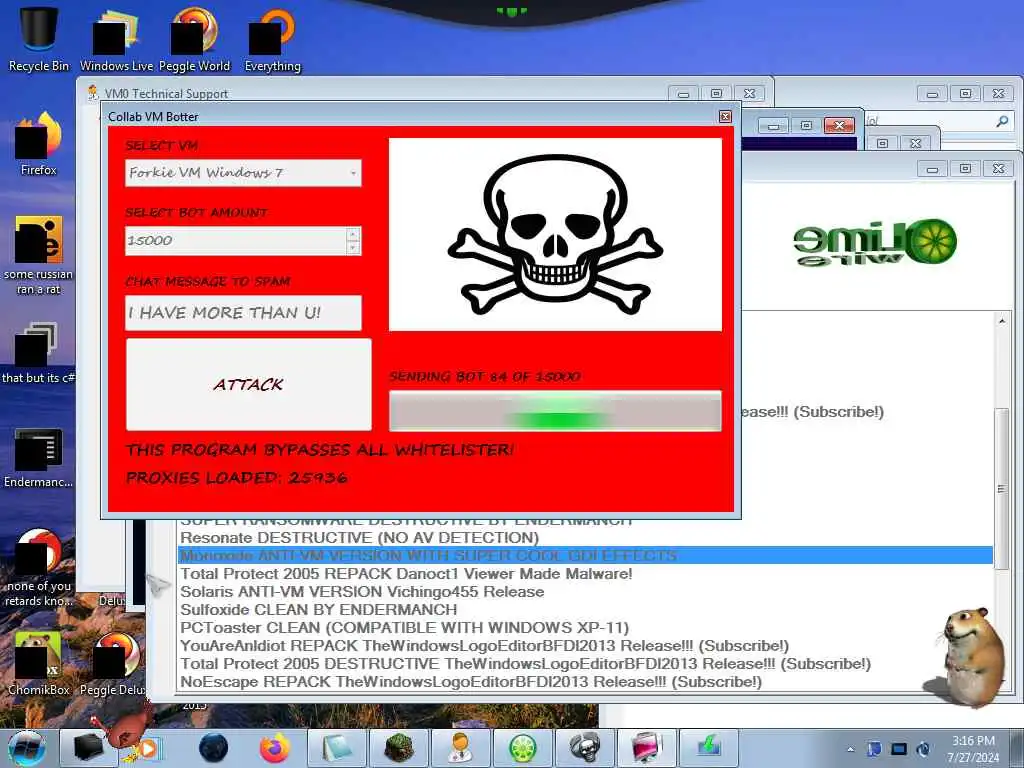Click the sending bot progress bar
Viewport: 1024px width, 768px height.
click(x=555, y=411)
